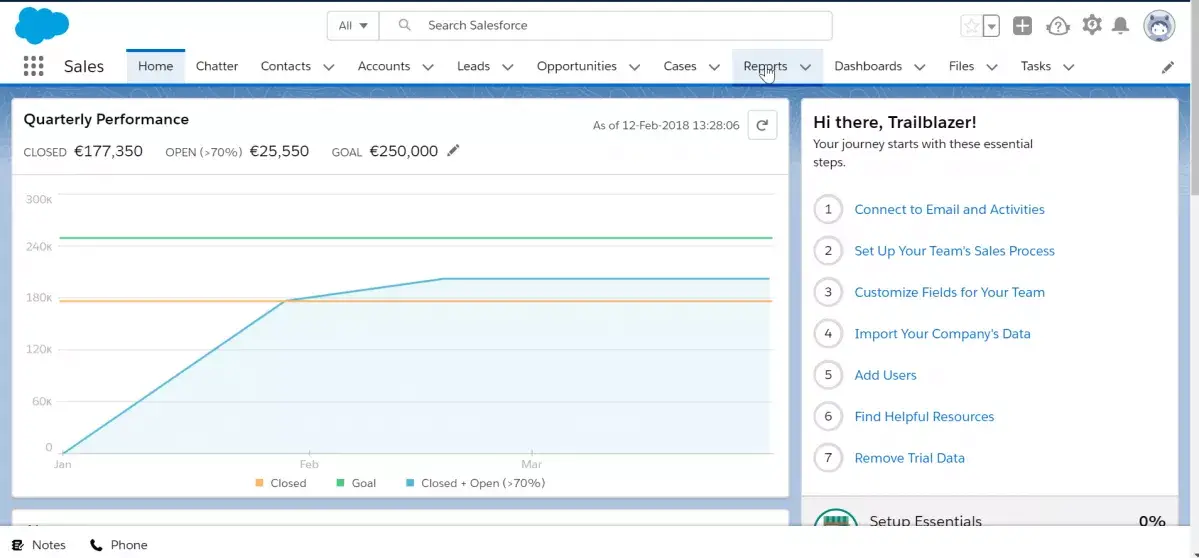The image size is (1199, 558).
Task: Open the Chatter tab
Action: point(217,67)
